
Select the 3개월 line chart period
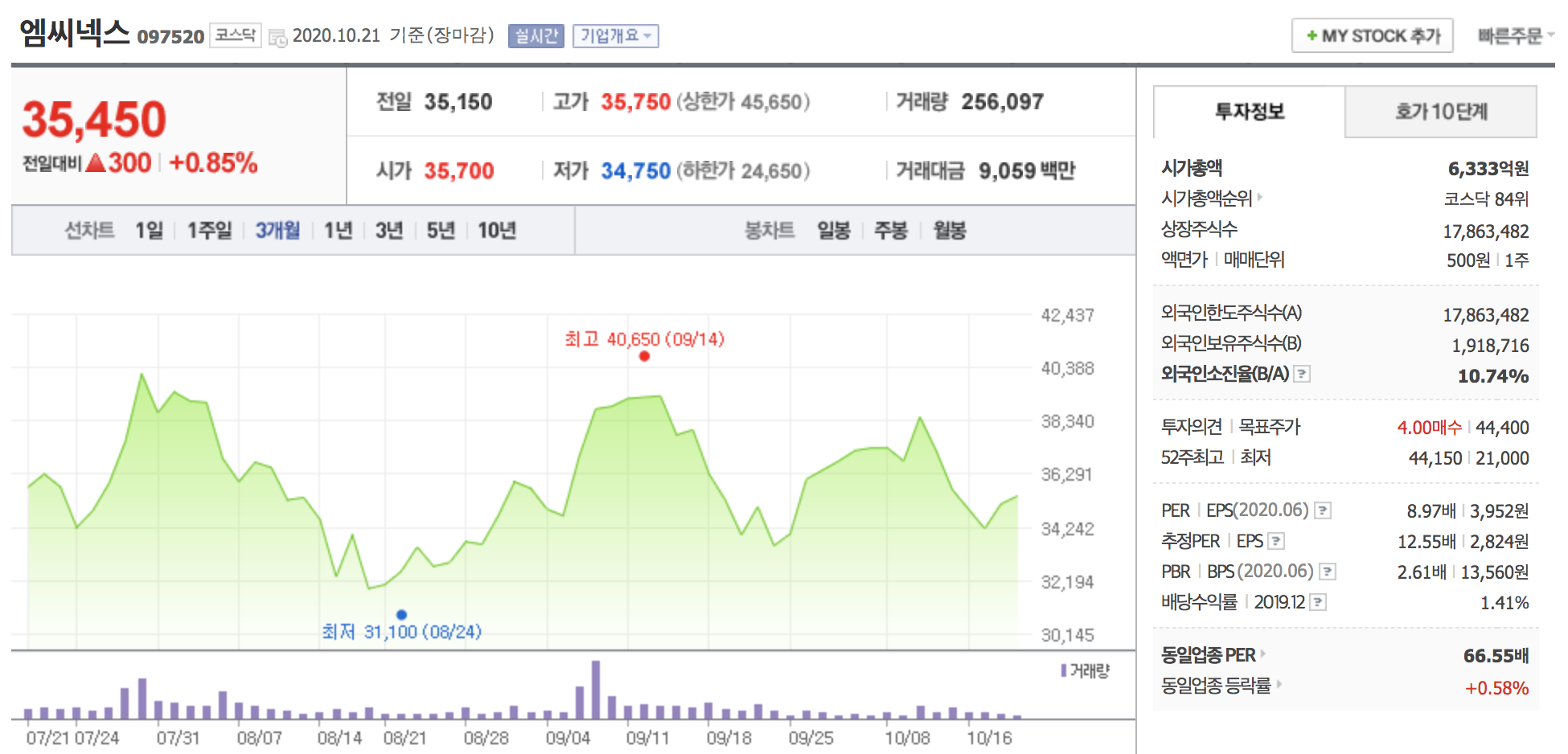[x=277, y=232]
